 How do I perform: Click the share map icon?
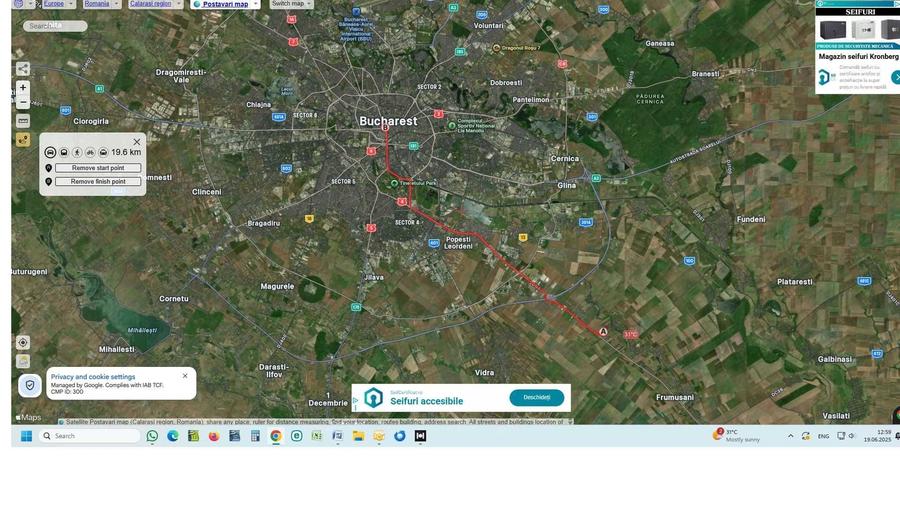[x=22, y=69]
